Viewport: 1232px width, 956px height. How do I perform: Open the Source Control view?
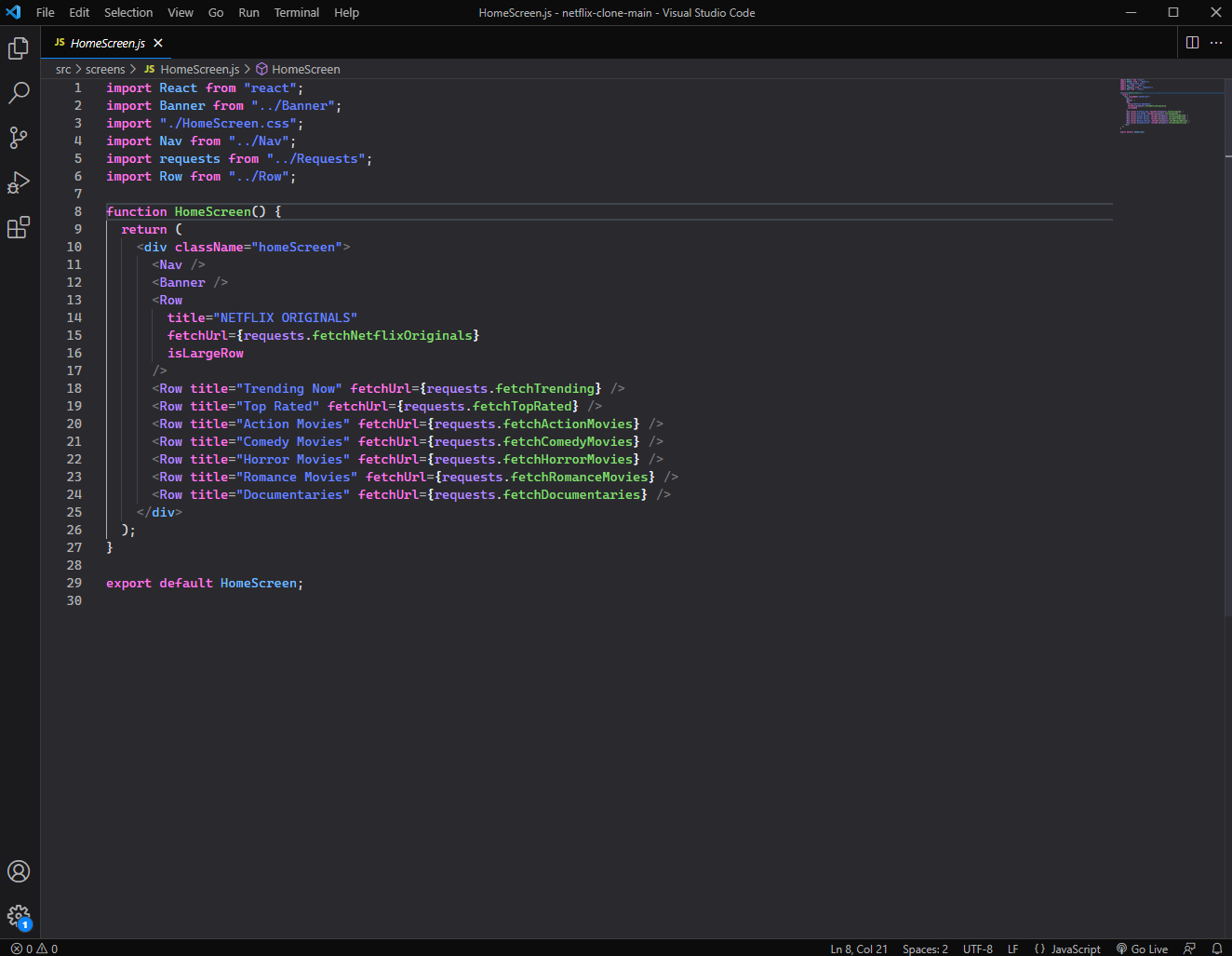(x=19, y=138)
